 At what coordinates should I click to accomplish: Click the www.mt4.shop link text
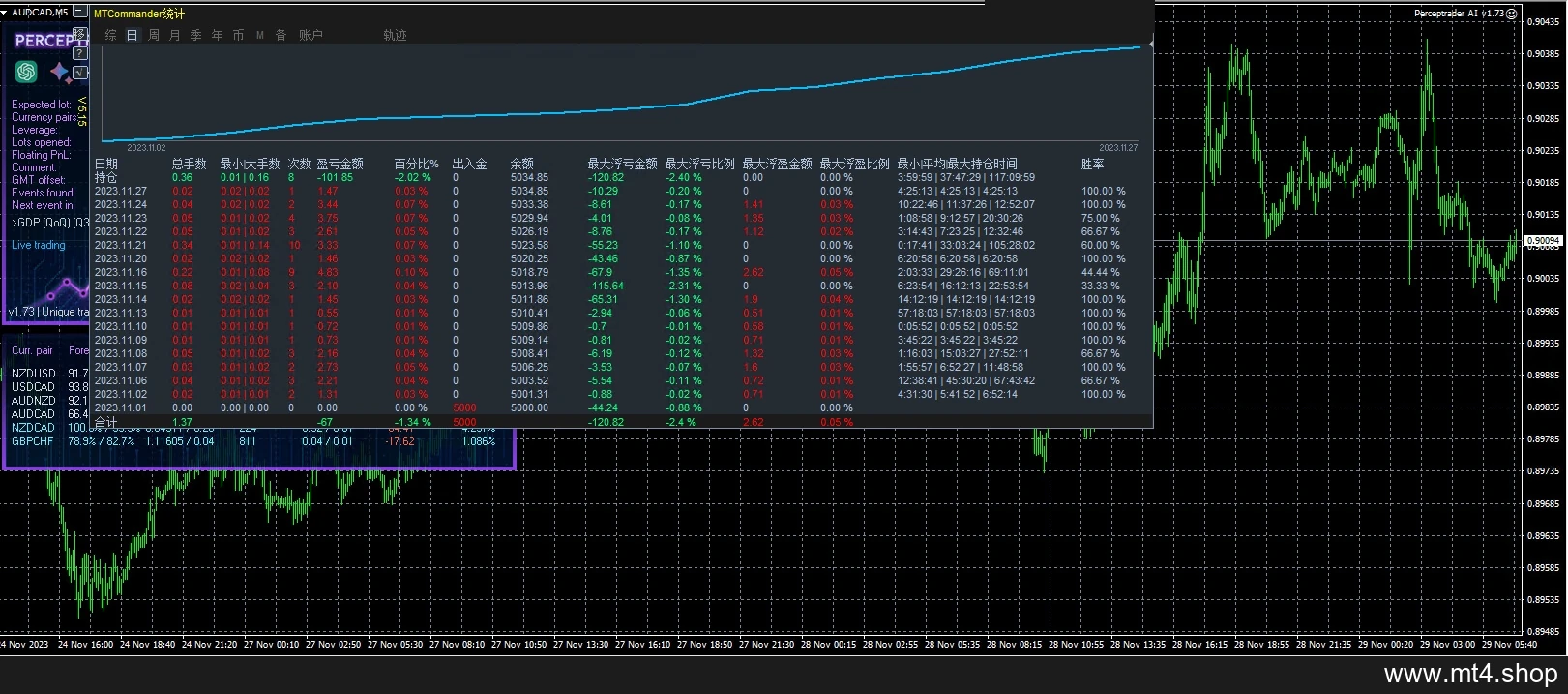[1470, 674]
